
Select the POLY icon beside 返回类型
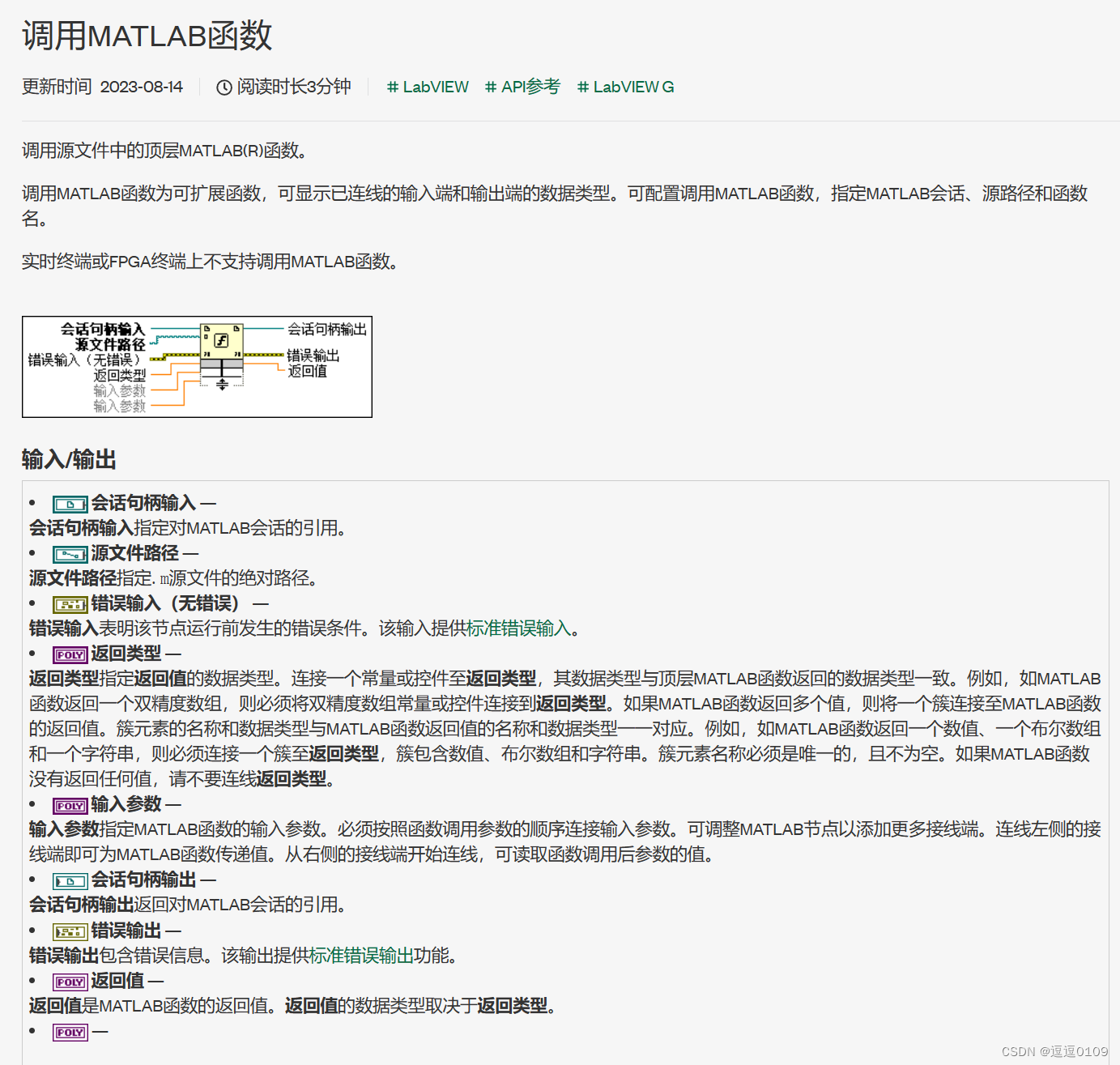(70, 654)
